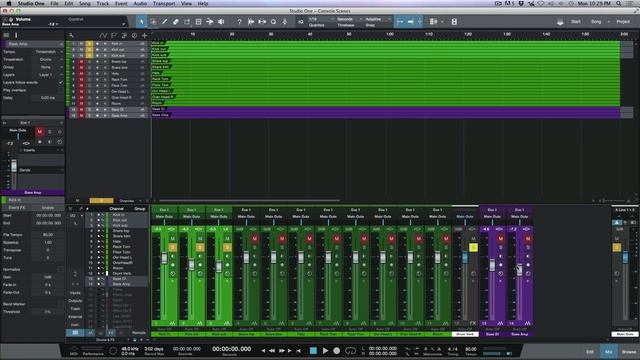Open the Browse panel button
This screenshot has height=360, width=640.
[x=629, y=351]
